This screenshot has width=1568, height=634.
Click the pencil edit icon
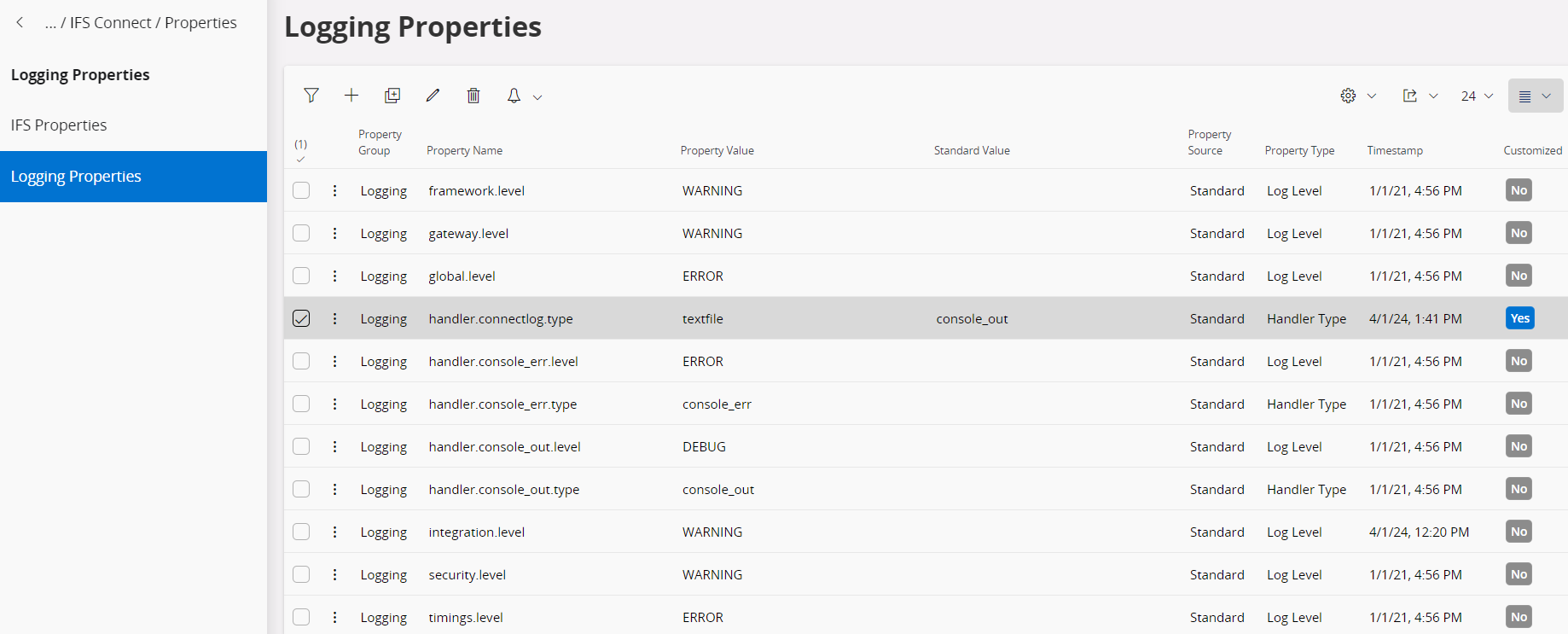[433, 96]
